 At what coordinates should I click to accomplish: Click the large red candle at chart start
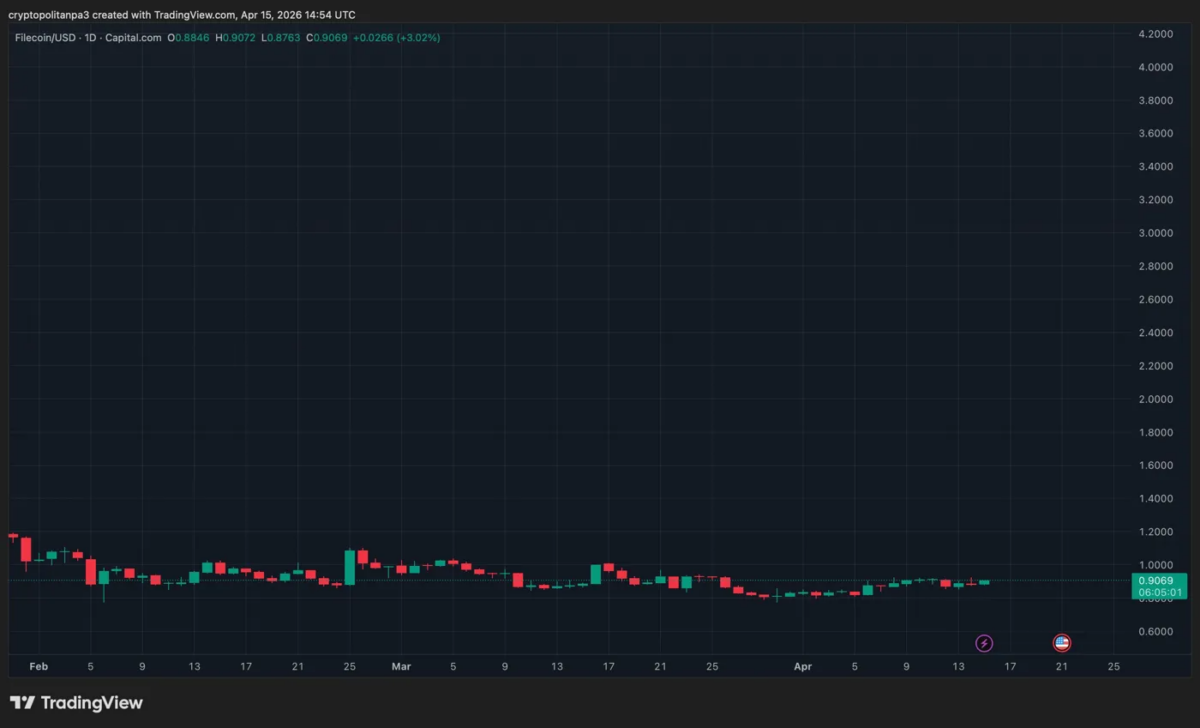tap(26, 549)
